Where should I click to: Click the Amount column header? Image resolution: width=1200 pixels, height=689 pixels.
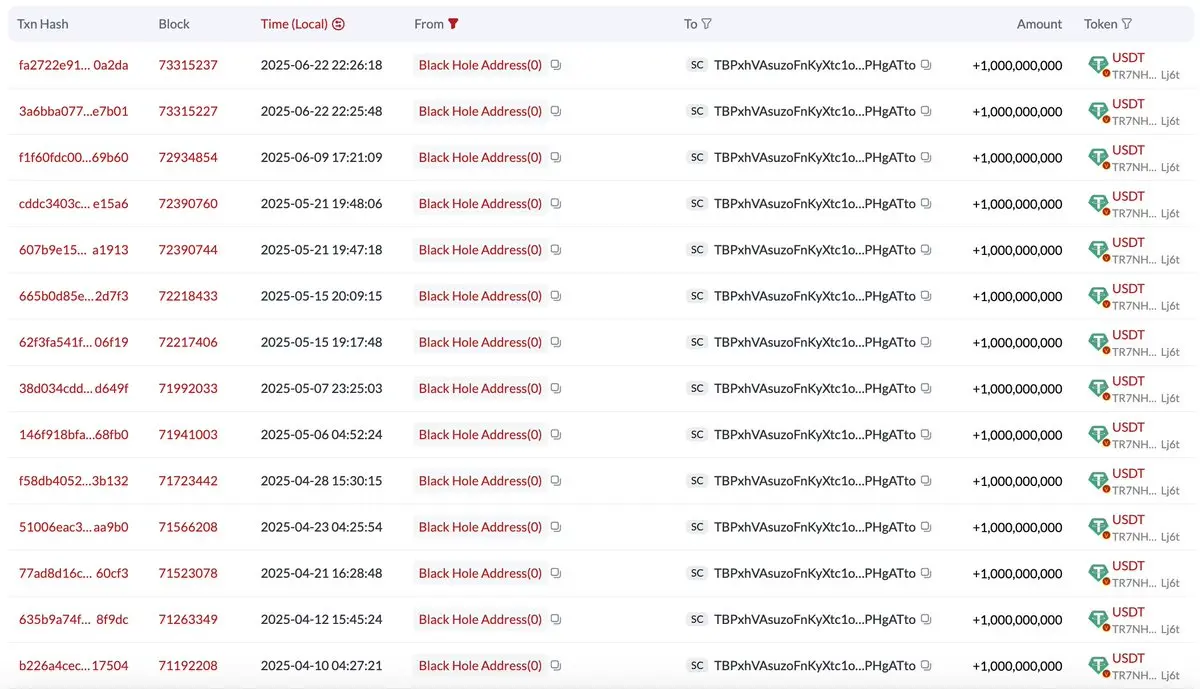[1039, 24]
